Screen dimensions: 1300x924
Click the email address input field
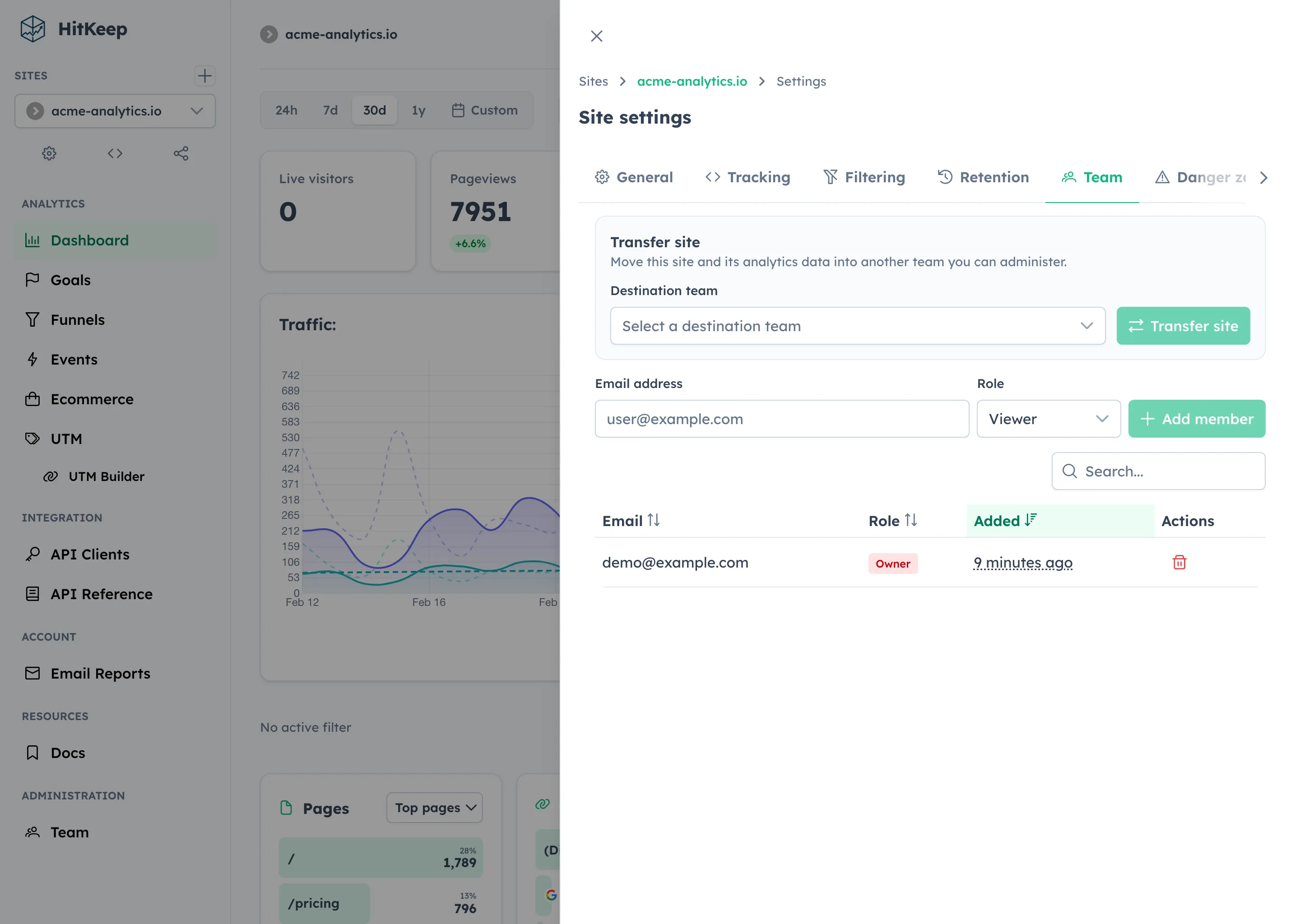pyautogui.click(x=781, y=419)
